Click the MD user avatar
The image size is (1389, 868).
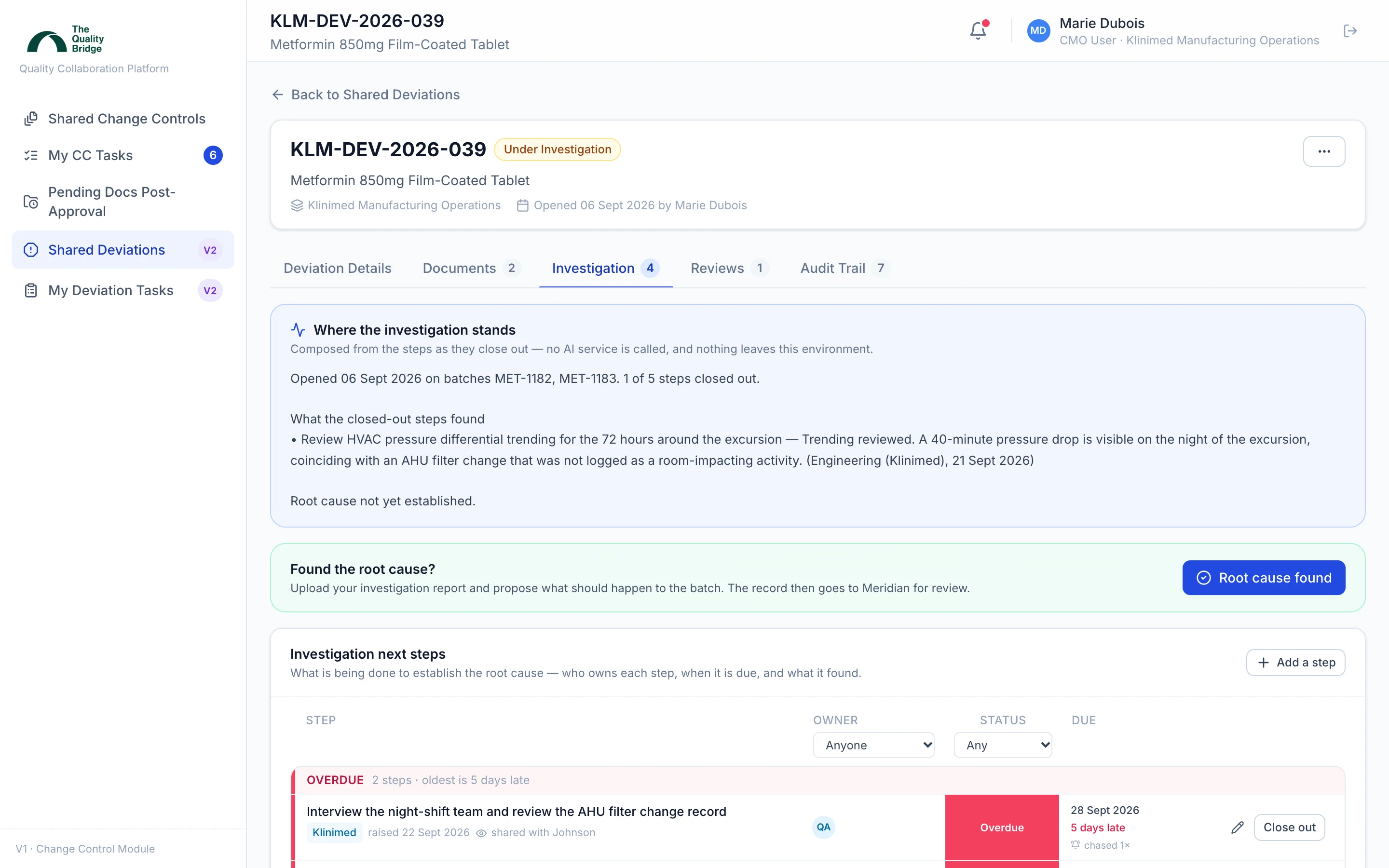pos(1038,30)
